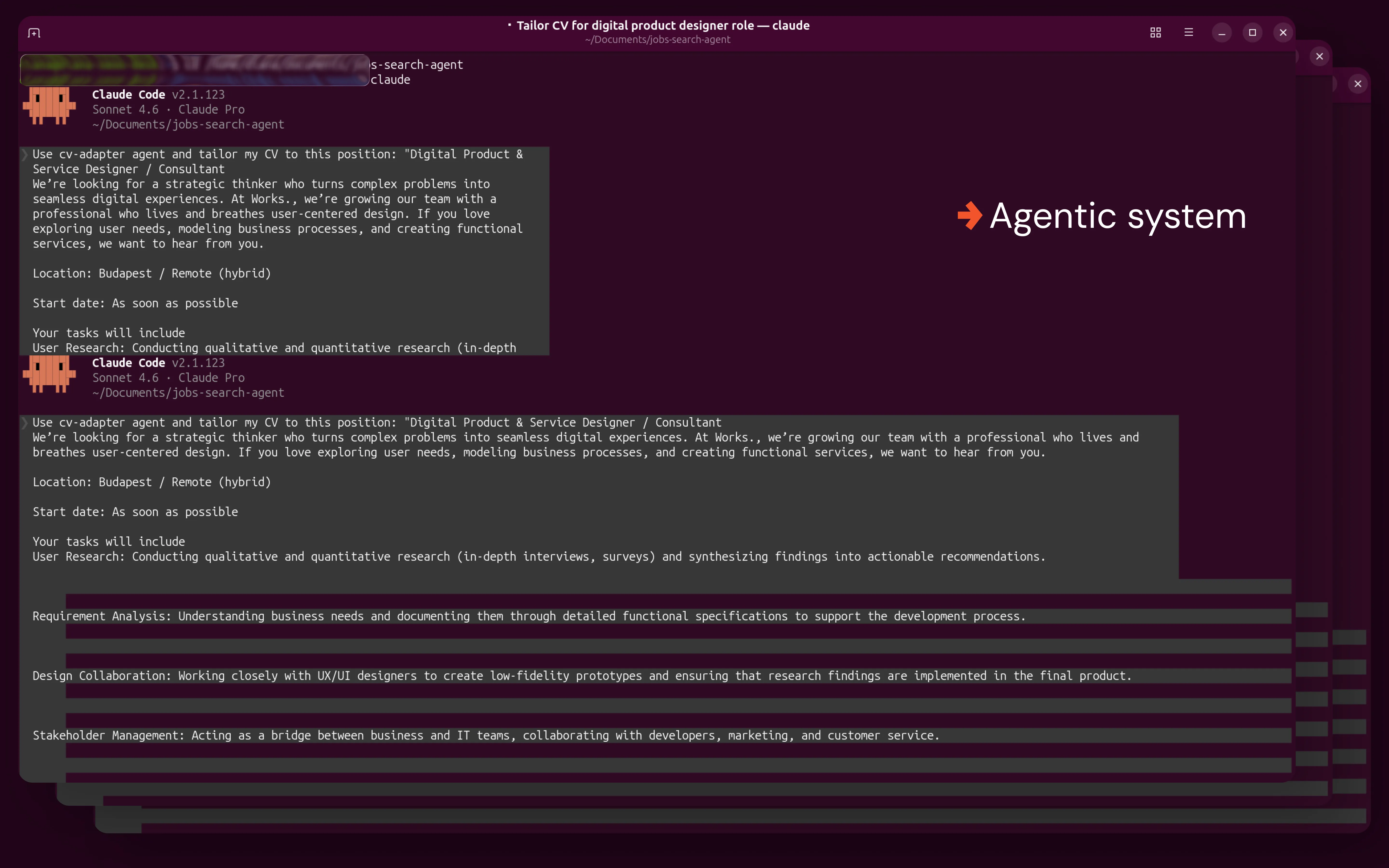This screenshot has width=1389, height=868.
Task: Click the upper 'Claude Code v2.1.123' version text
Action: (158, 95)
